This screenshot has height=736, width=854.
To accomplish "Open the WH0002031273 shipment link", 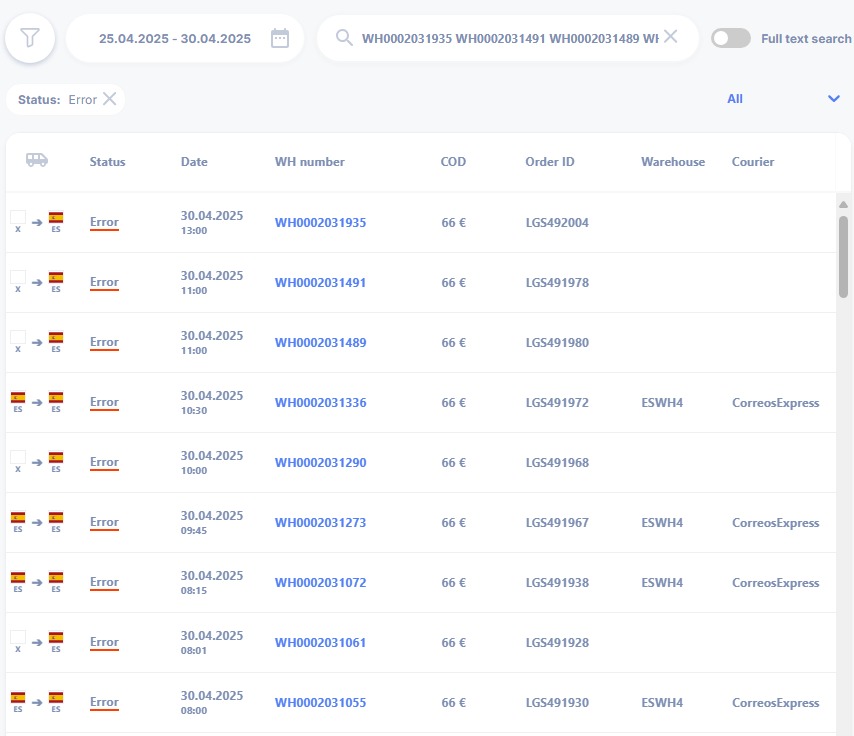I will [x=320, y=522].
